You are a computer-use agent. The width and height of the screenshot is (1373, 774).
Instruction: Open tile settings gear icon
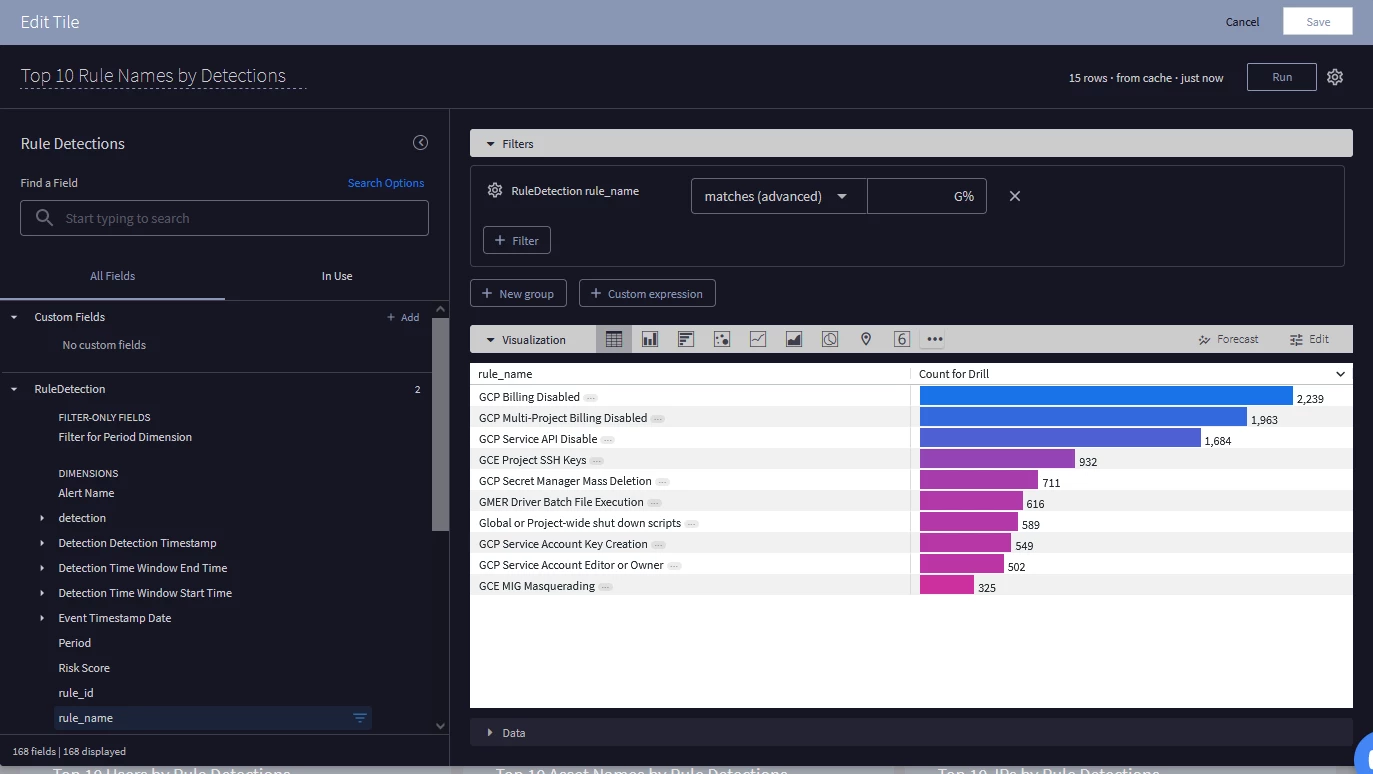tap(1335, 77)
